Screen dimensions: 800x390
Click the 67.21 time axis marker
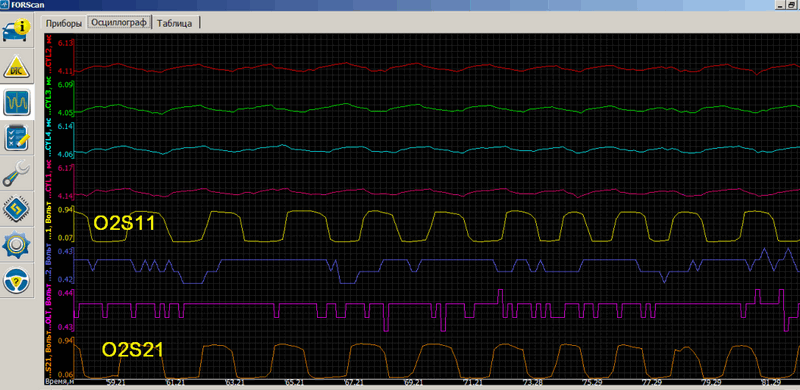354,382
